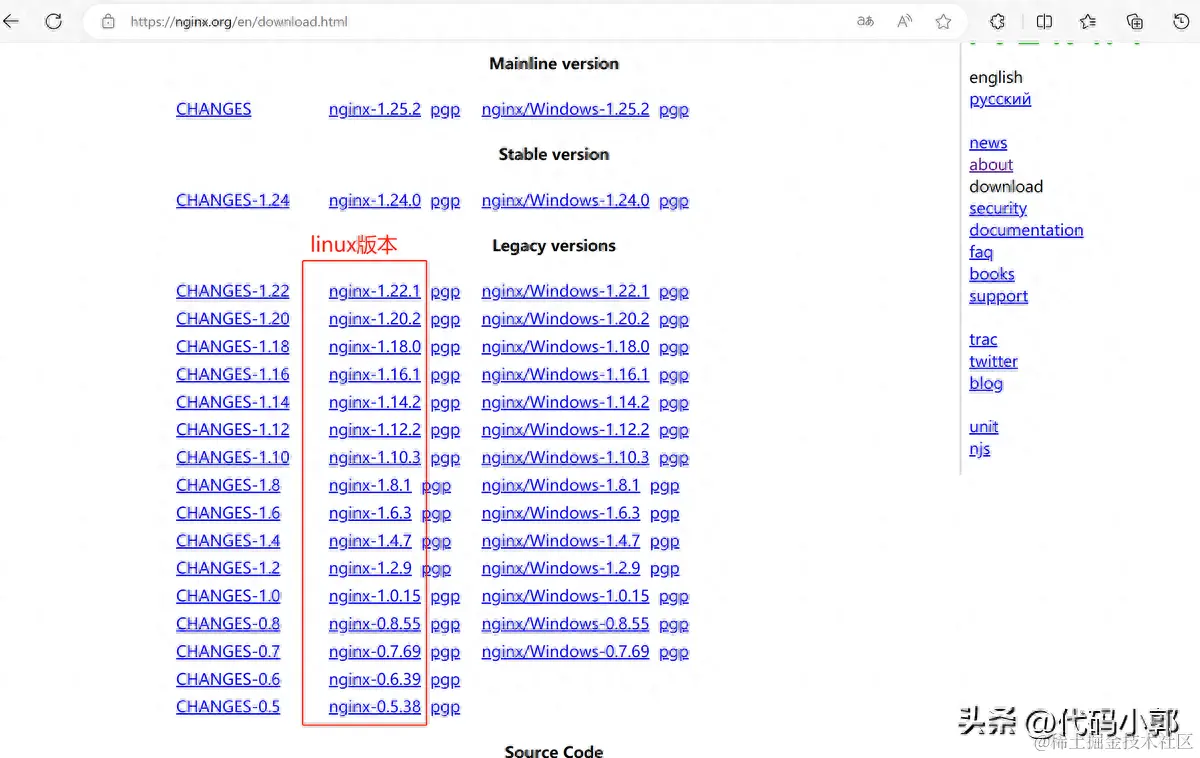This screenshot has height=758, width=1200.
Task: View site information lock icon
Action: point(108,21)
